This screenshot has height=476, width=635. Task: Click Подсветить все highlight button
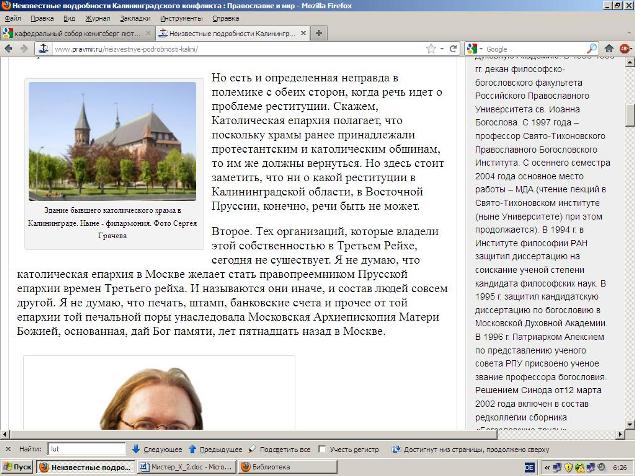tap(280, 449)
